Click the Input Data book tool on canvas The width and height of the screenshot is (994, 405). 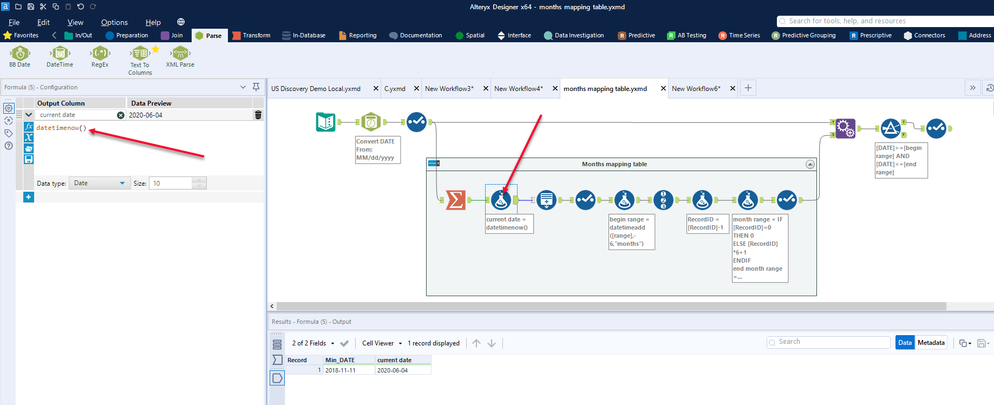coord(326,122)
